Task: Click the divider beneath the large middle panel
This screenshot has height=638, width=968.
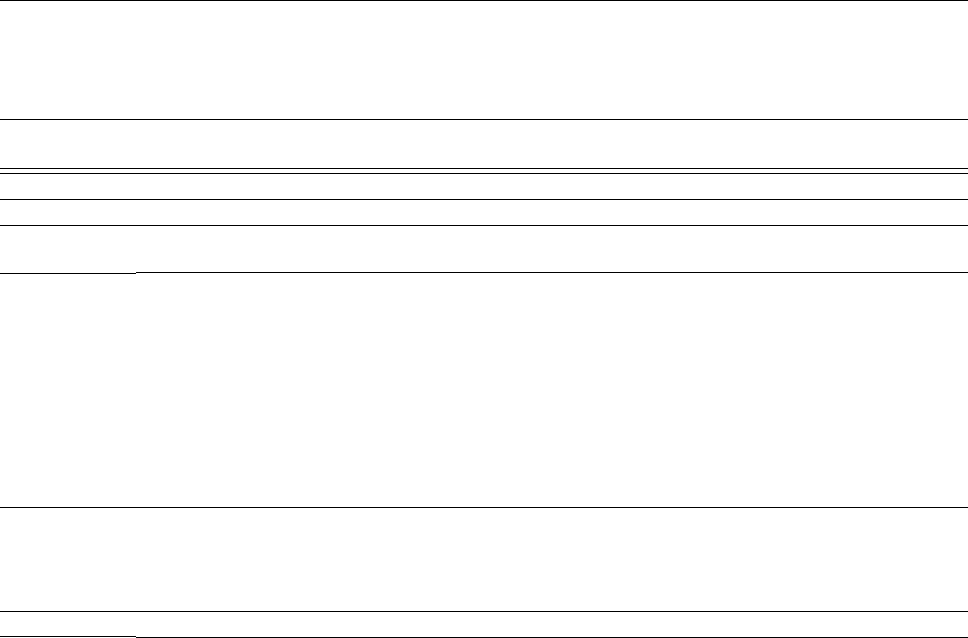Action: coord(484,508)
